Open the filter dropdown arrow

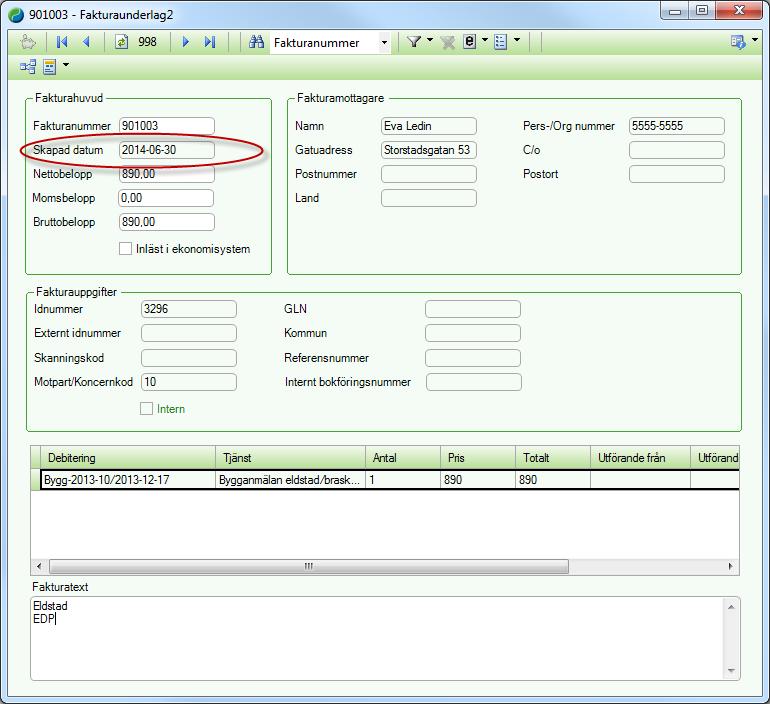430,40
